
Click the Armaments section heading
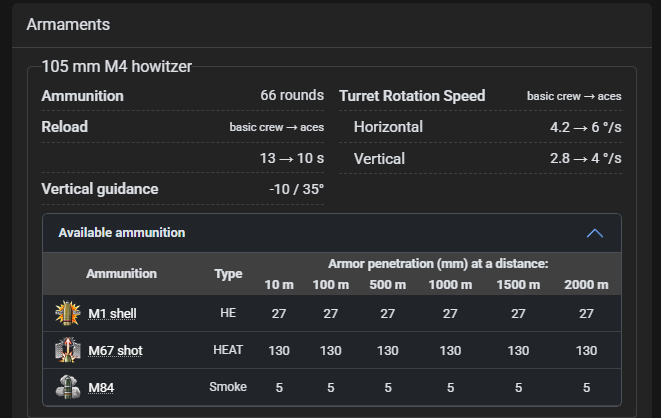tap(68, 24)
